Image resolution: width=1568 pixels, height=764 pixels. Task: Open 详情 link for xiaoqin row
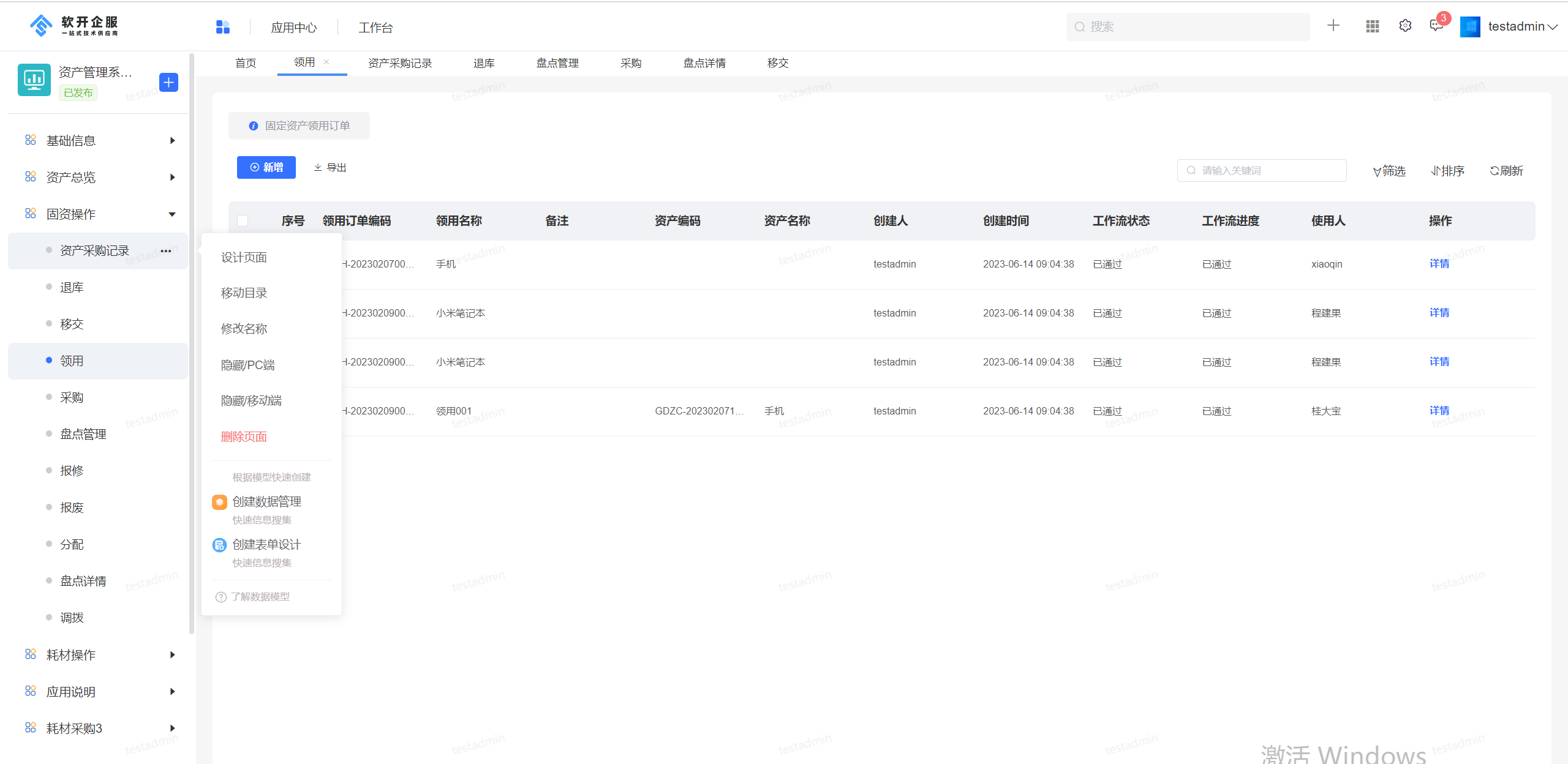[1439, 264]
